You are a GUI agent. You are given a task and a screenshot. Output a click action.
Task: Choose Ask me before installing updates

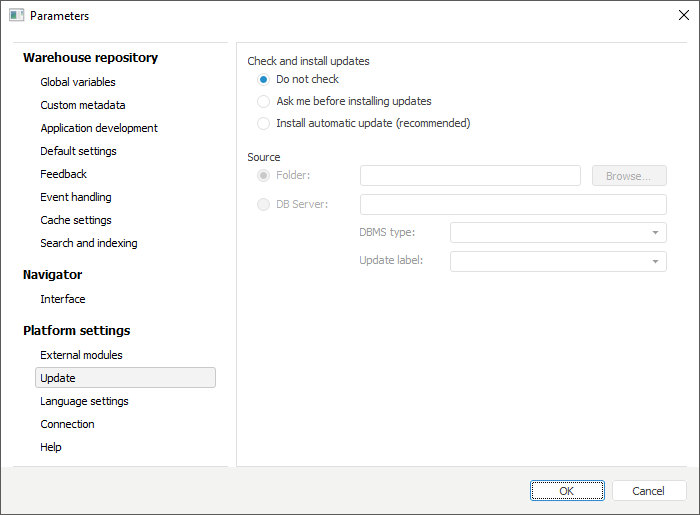click(x=264, y=101)
